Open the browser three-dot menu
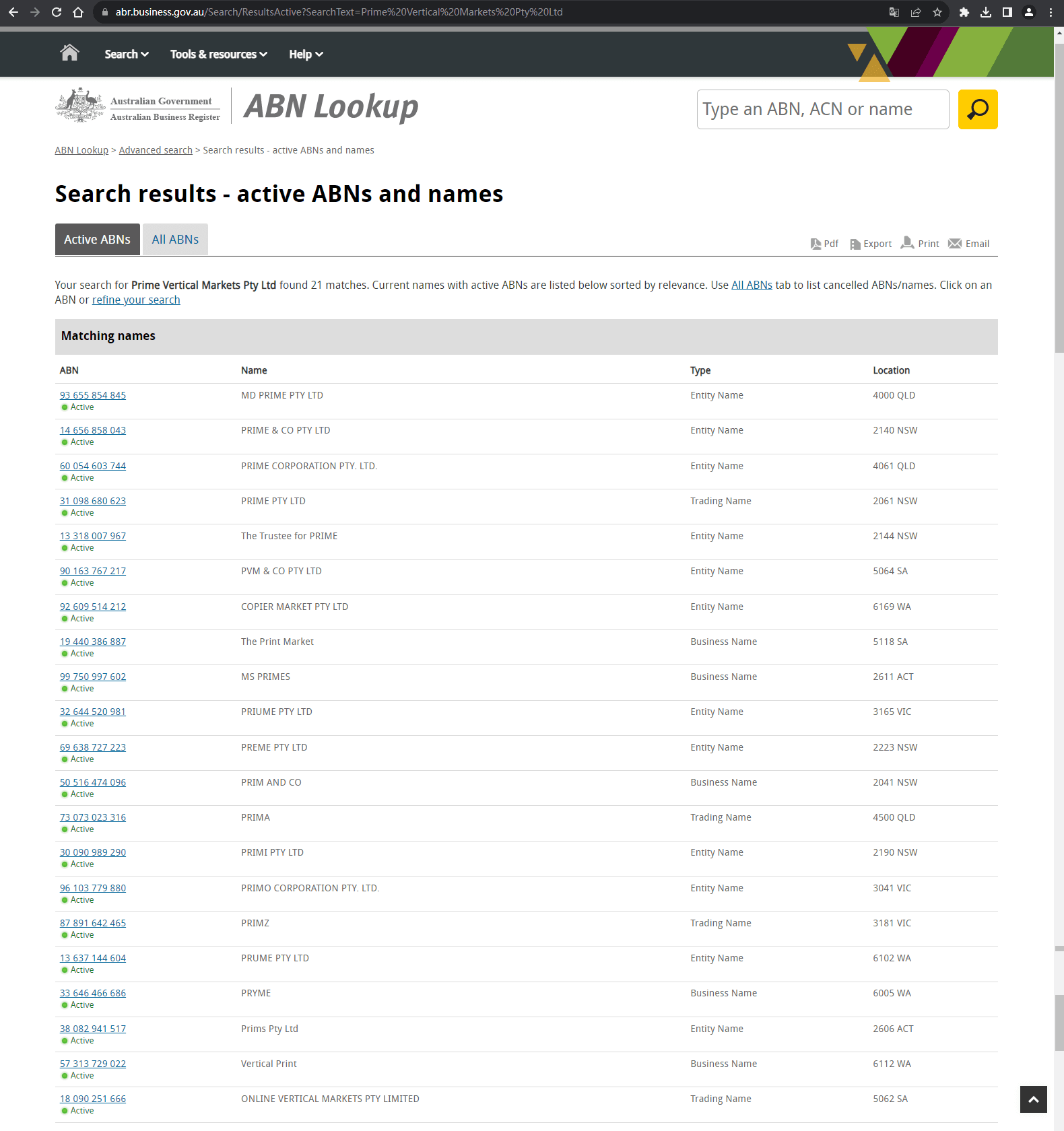The width and height of the screenshot is (1064, 1131). pos(1051,12)
